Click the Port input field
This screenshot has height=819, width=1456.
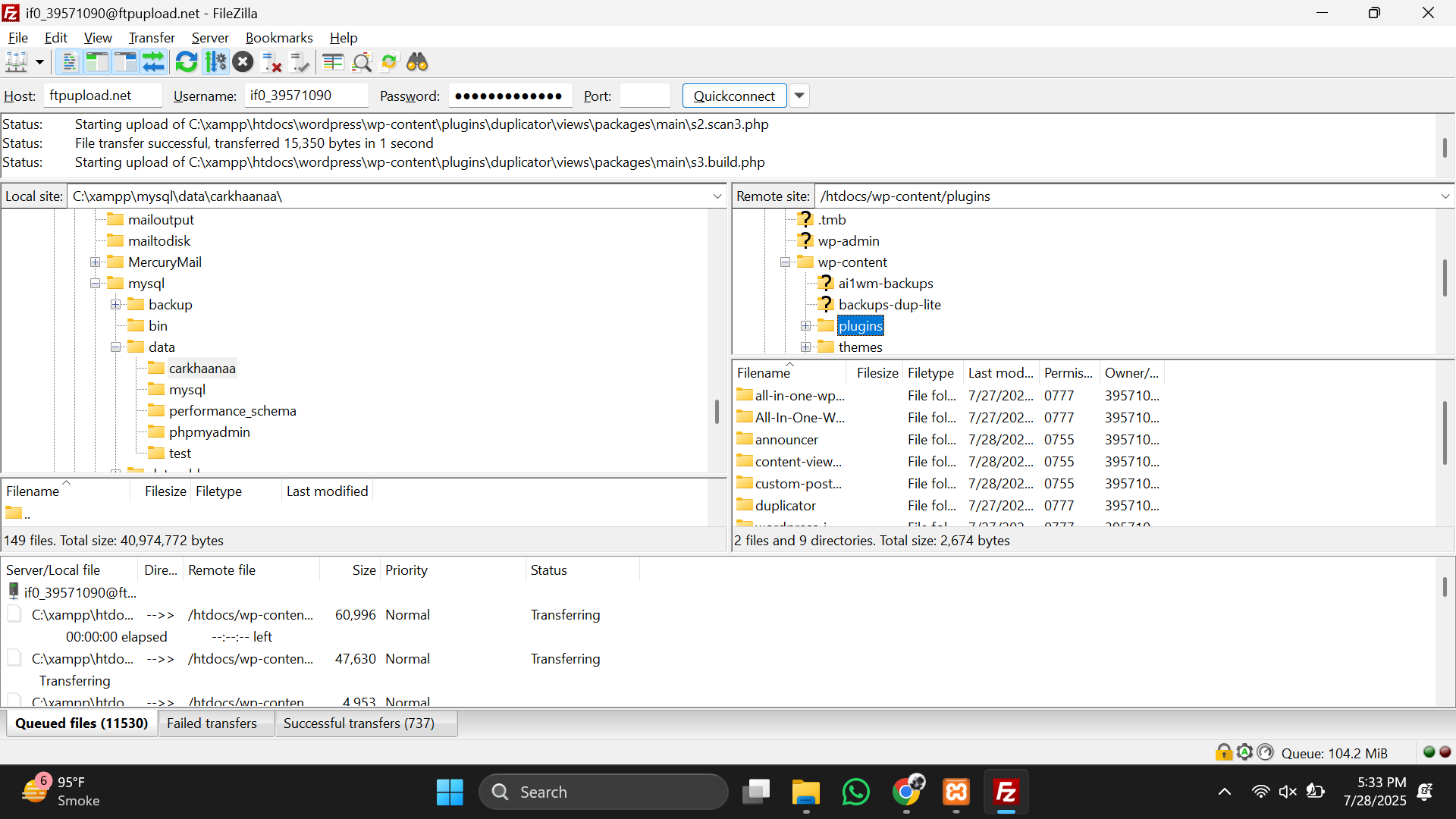(645, 96)
